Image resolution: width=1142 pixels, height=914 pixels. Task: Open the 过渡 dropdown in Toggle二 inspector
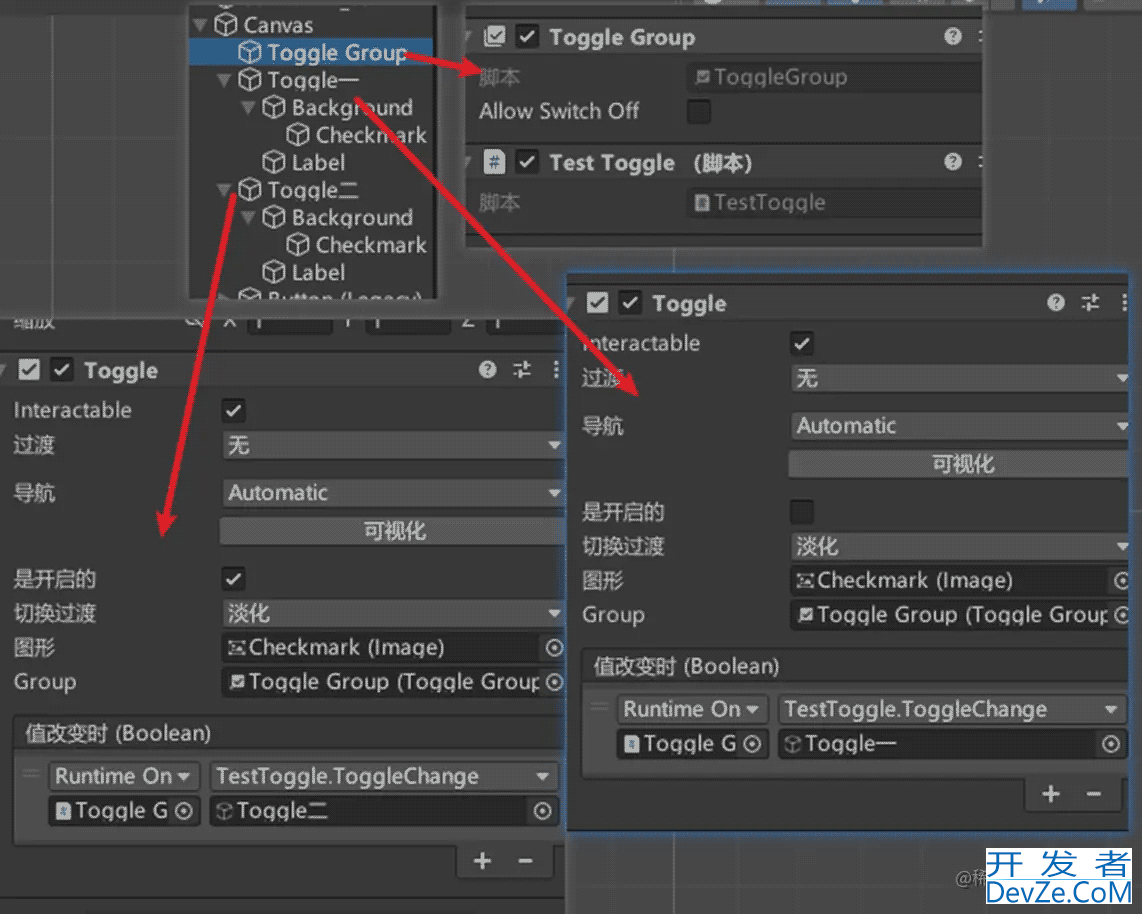pyautogui.click(x=393, y=445)
